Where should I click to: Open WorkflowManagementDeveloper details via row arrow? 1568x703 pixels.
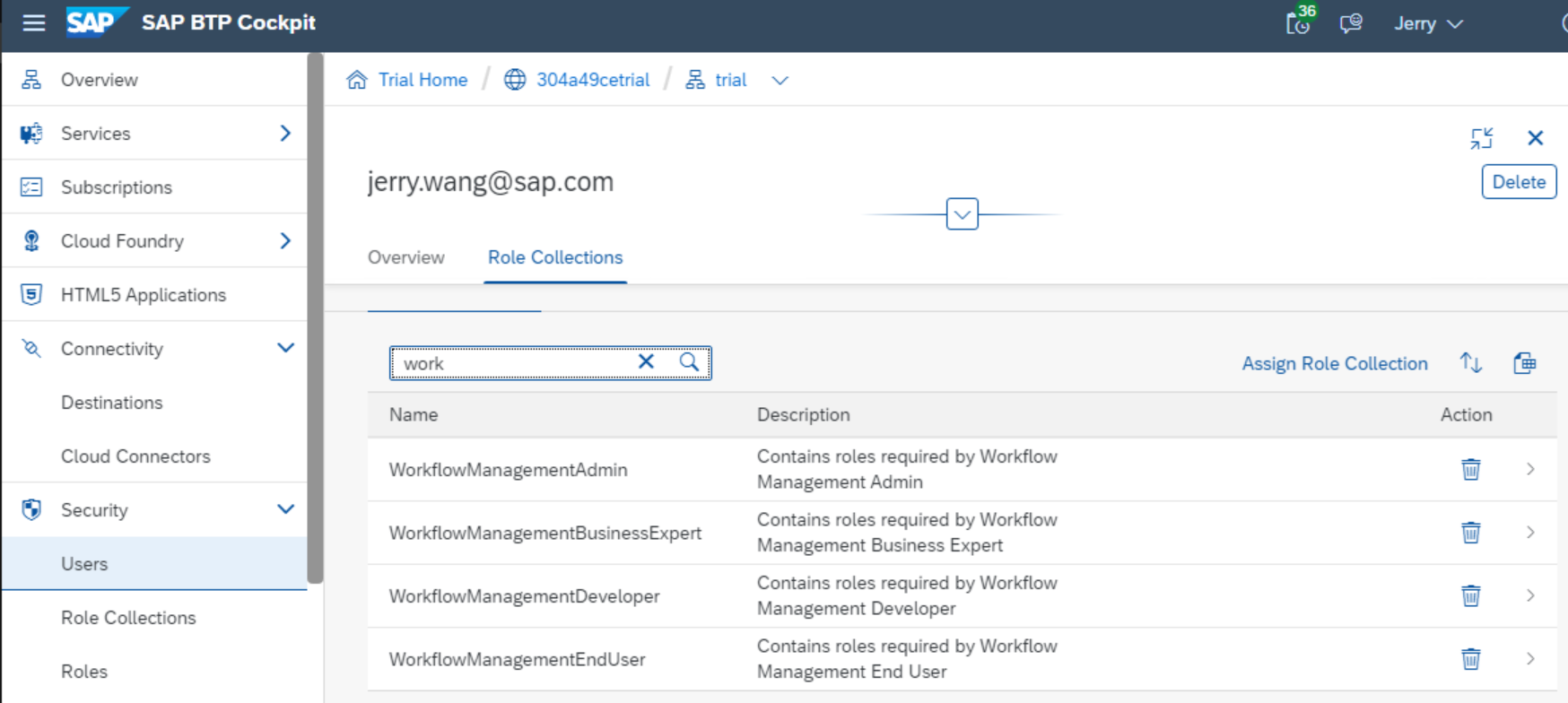(x=1530, y=595)
